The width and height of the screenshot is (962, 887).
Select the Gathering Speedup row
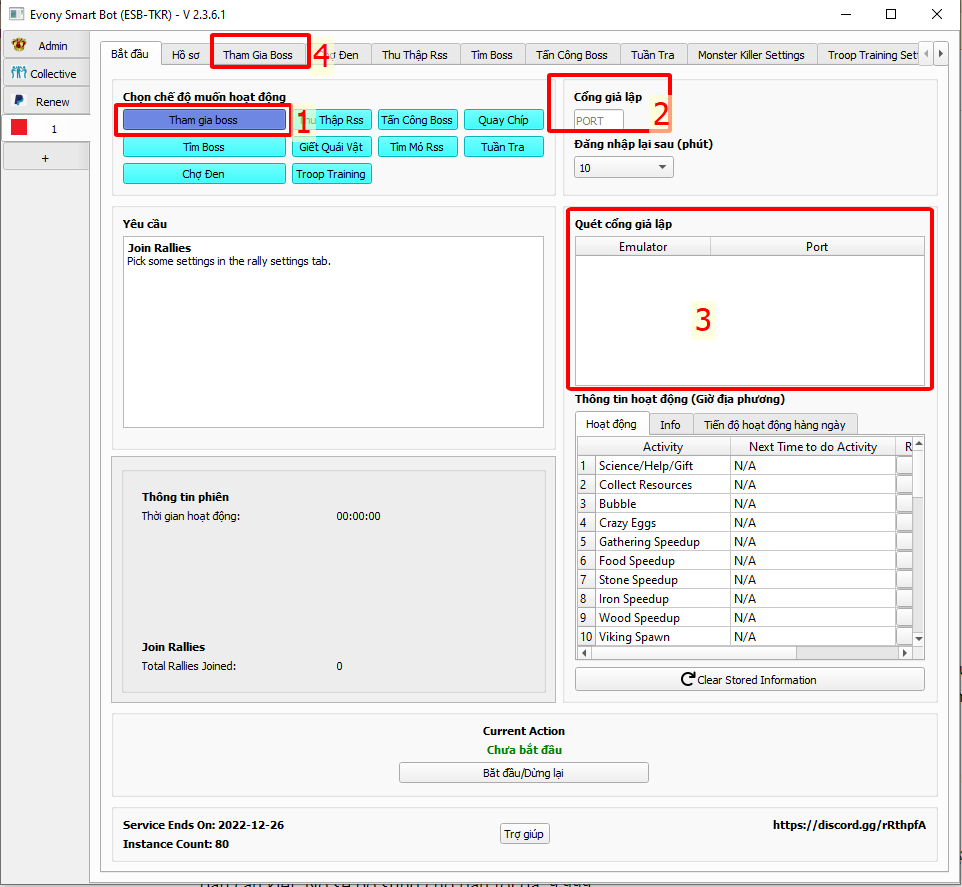(x=745, y=542)
